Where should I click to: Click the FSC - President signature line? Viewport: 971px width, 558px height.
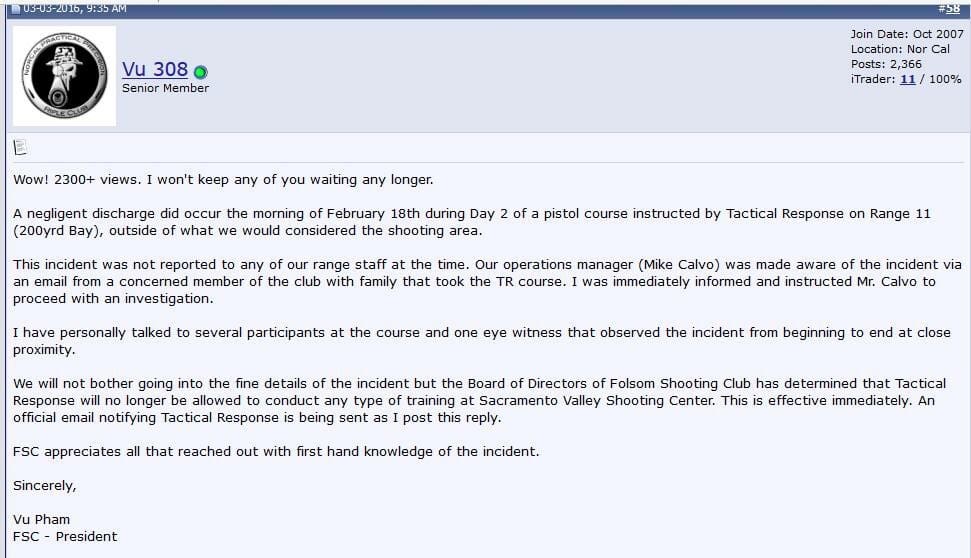point(65,536)
